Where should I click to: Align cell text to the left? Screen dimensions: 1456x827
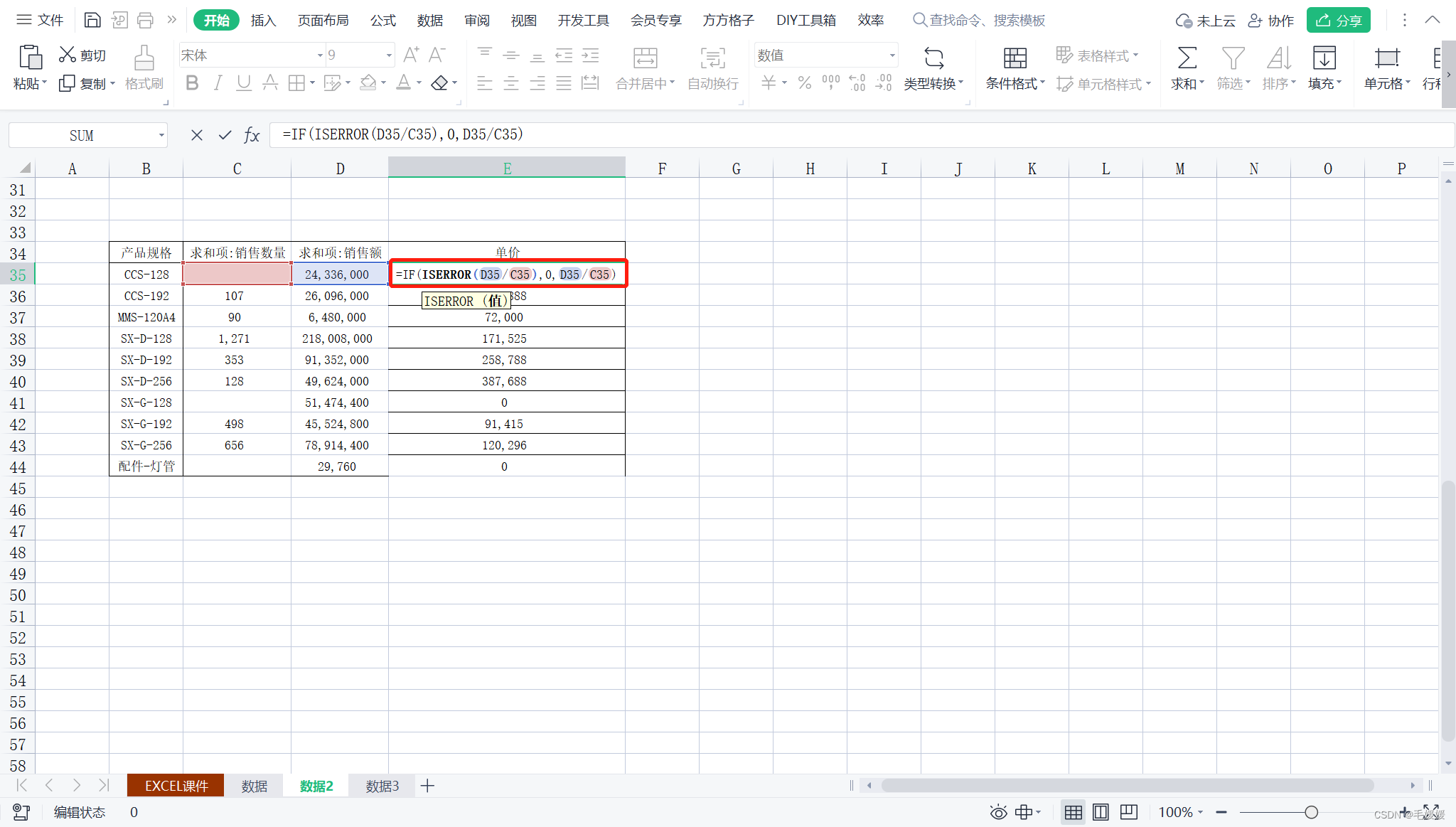pos(485,83)
